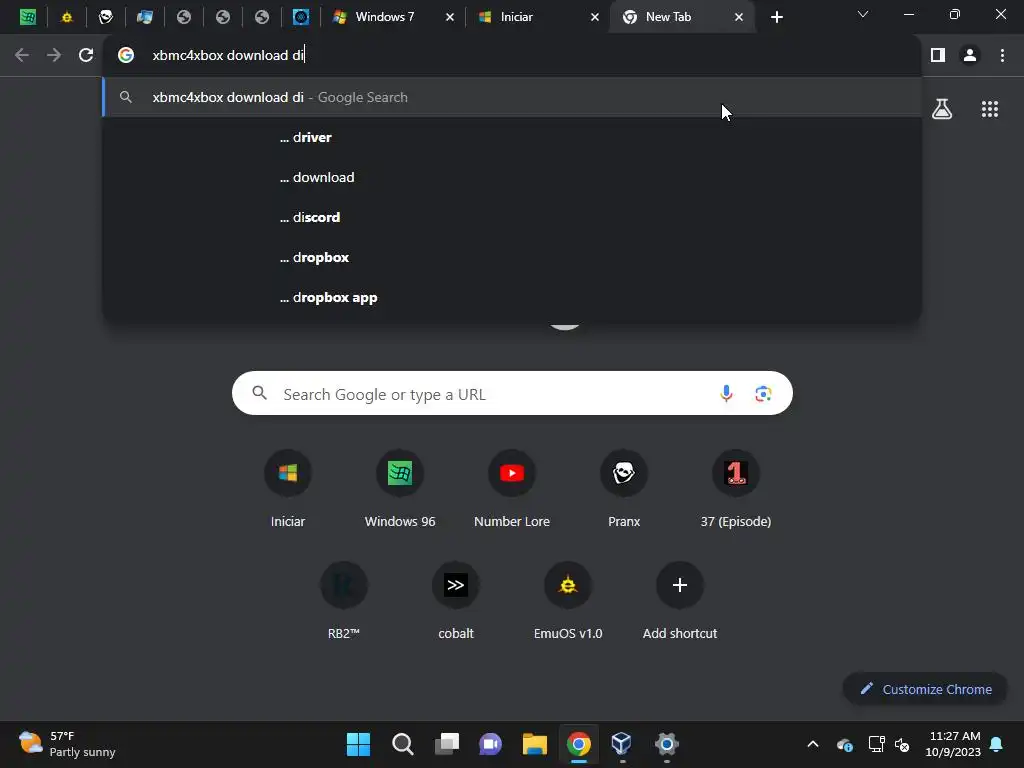Open the weather widget in taskbar
Viewport: 1024px width, 768px height.
click(67, 744)
